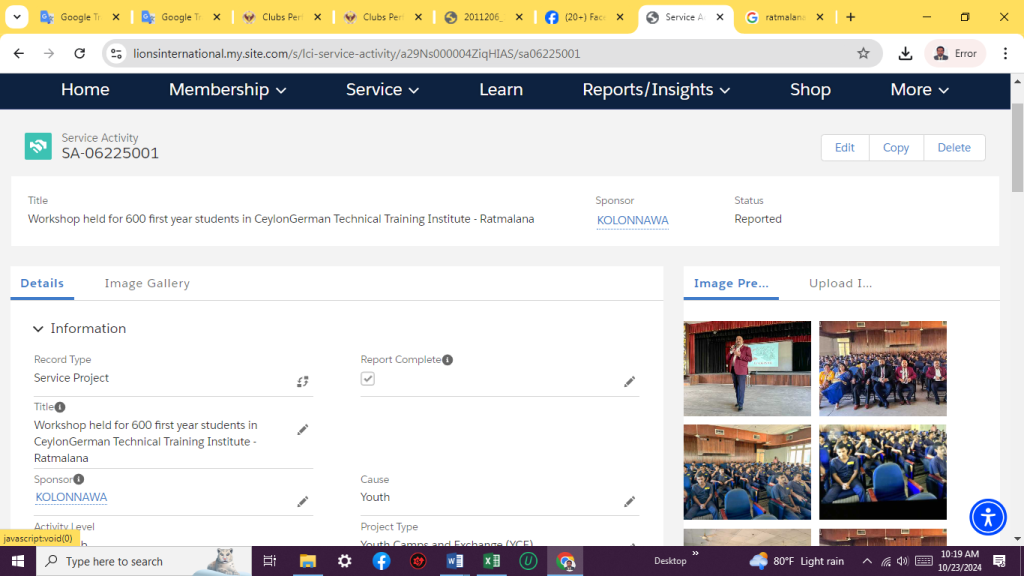Viewport: 1024px width, 576px height.
Task: Expand the Reports/Insights menu
Action: click(x=656, y=90)
